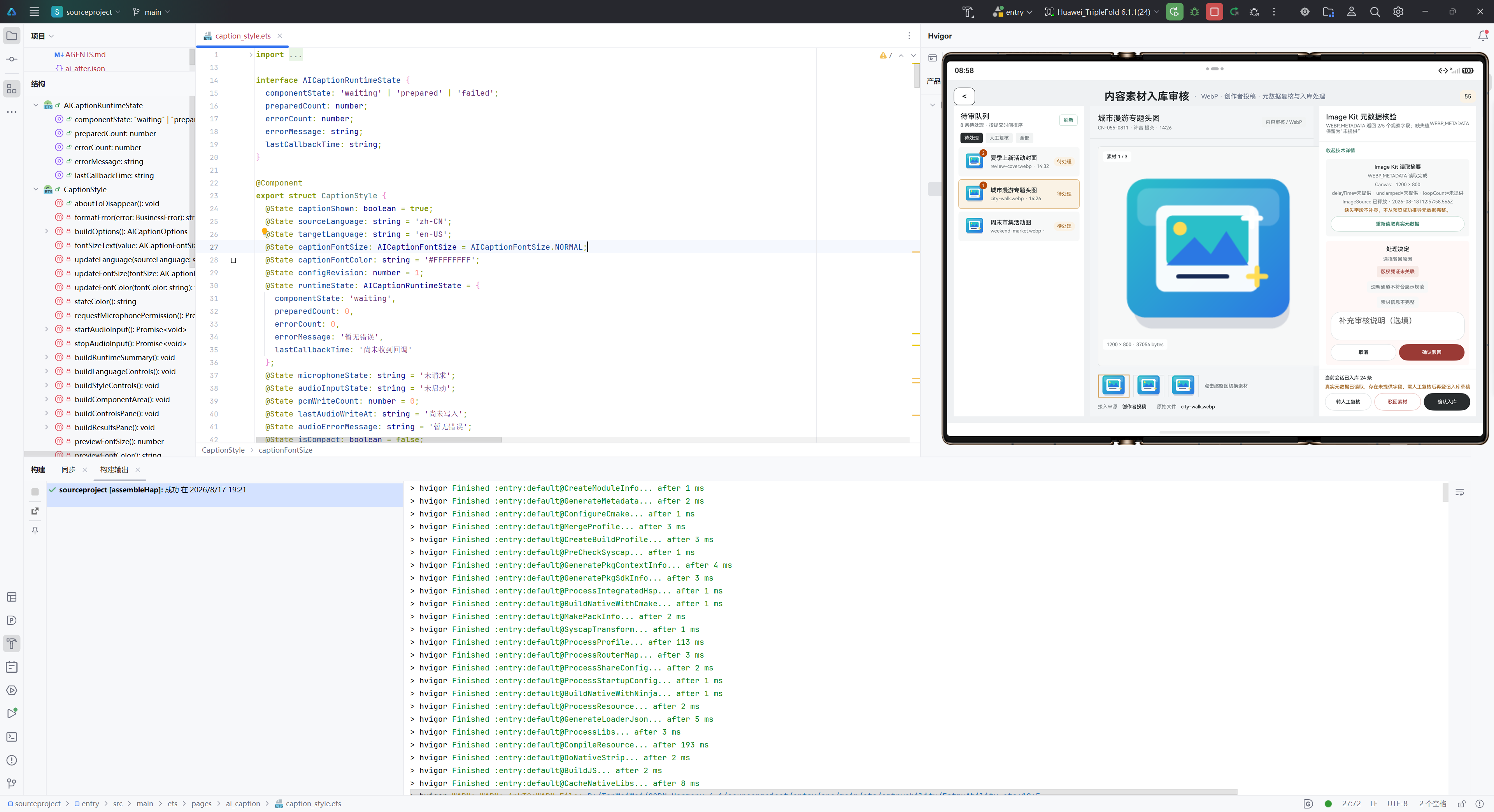
Task: Click the P-labeled tool window icon in left sidebar
Action: pos(12,620)
